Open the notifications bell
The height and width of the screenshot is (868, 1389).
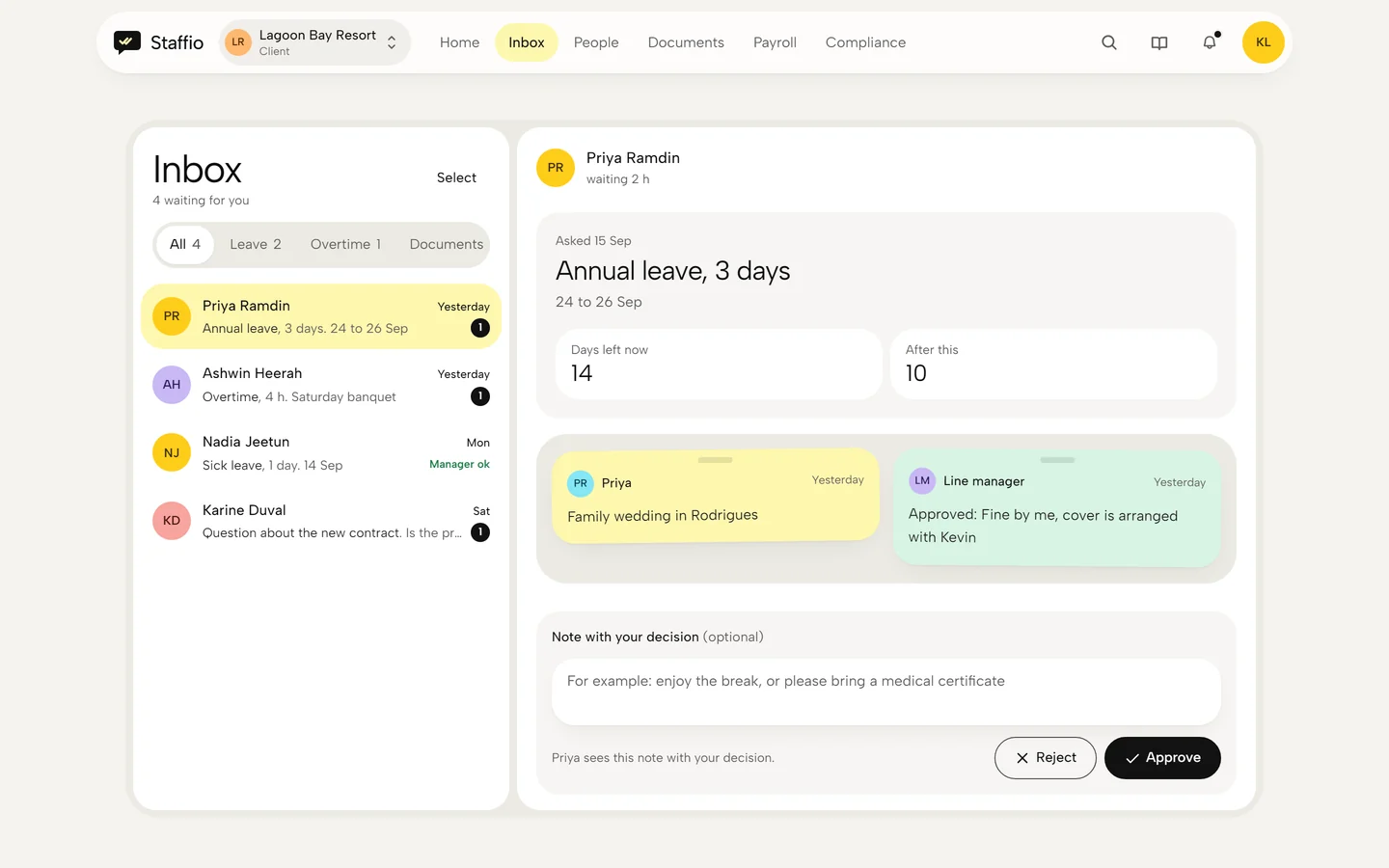pyautogui.click(x=1210, y=42)
